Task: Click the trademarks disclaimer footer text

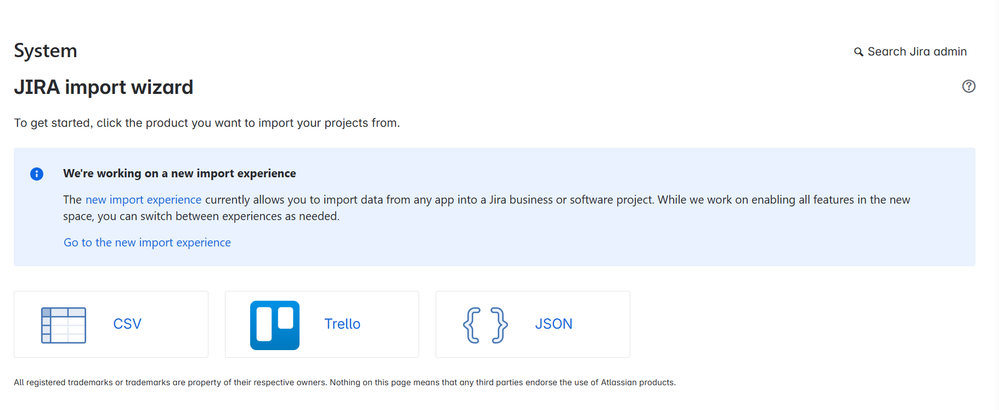Action: 345,383
